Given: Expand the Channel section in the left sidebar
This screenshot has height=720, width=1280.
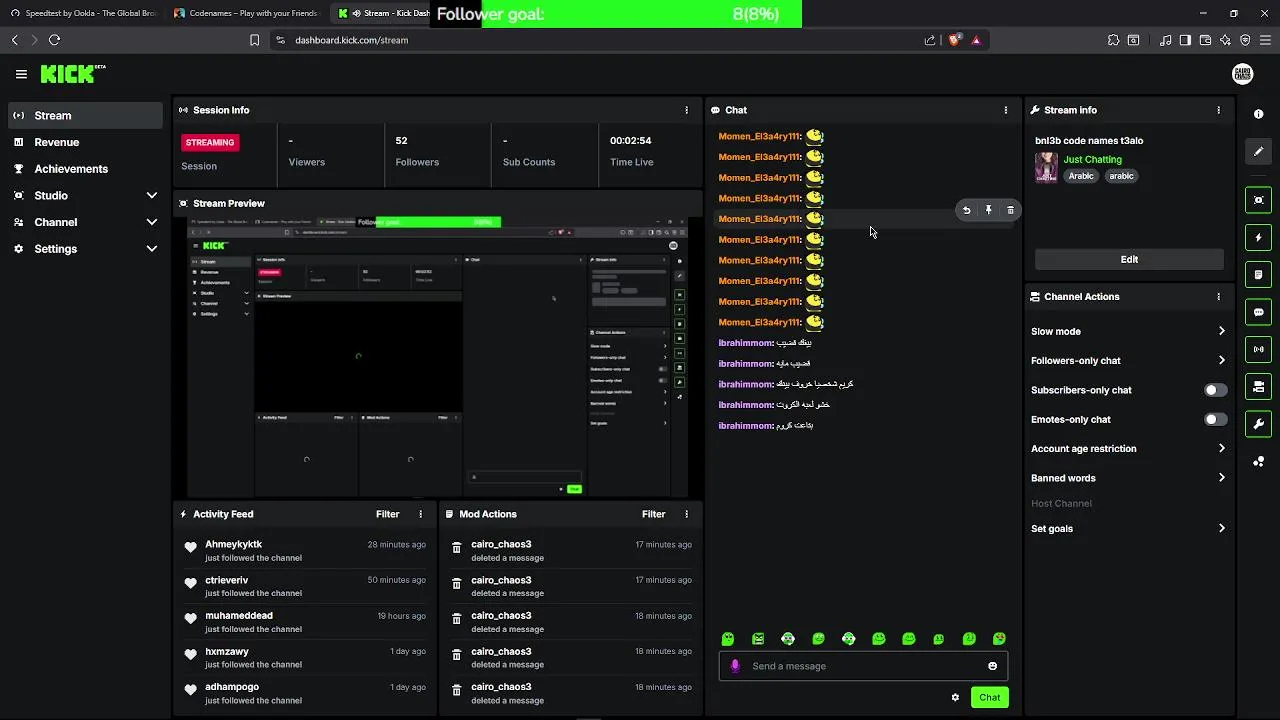Looking at the screenshot, I should (152, 222).
